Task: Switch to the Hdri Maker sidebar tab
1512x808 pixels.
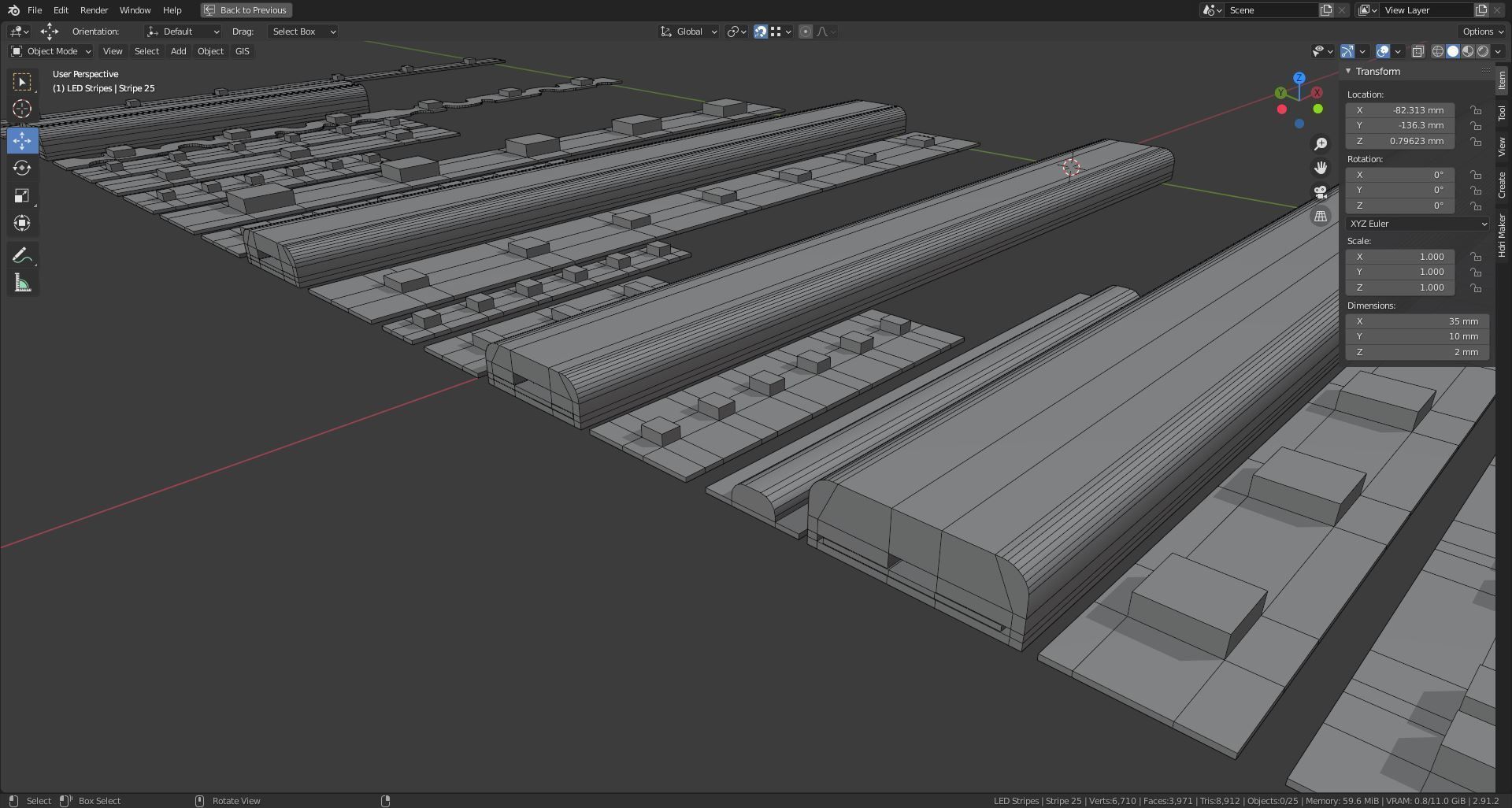Action: tap(1503, 235)
